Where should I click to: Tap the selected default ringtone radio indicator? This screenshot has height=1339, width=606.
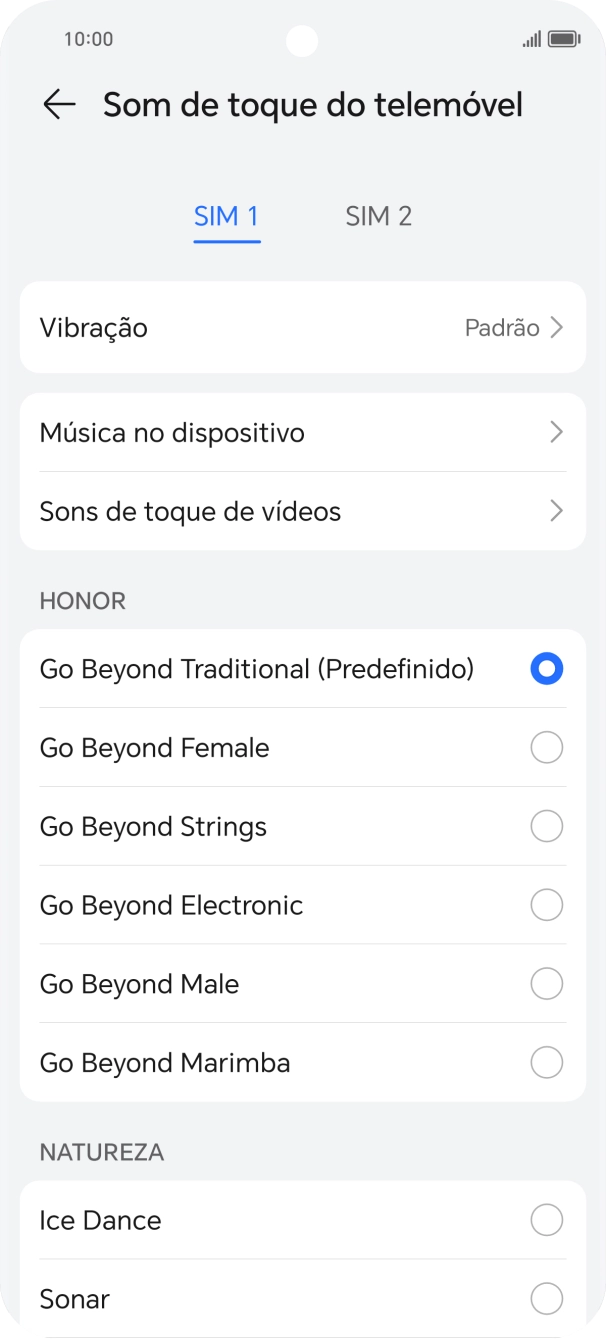546,668
